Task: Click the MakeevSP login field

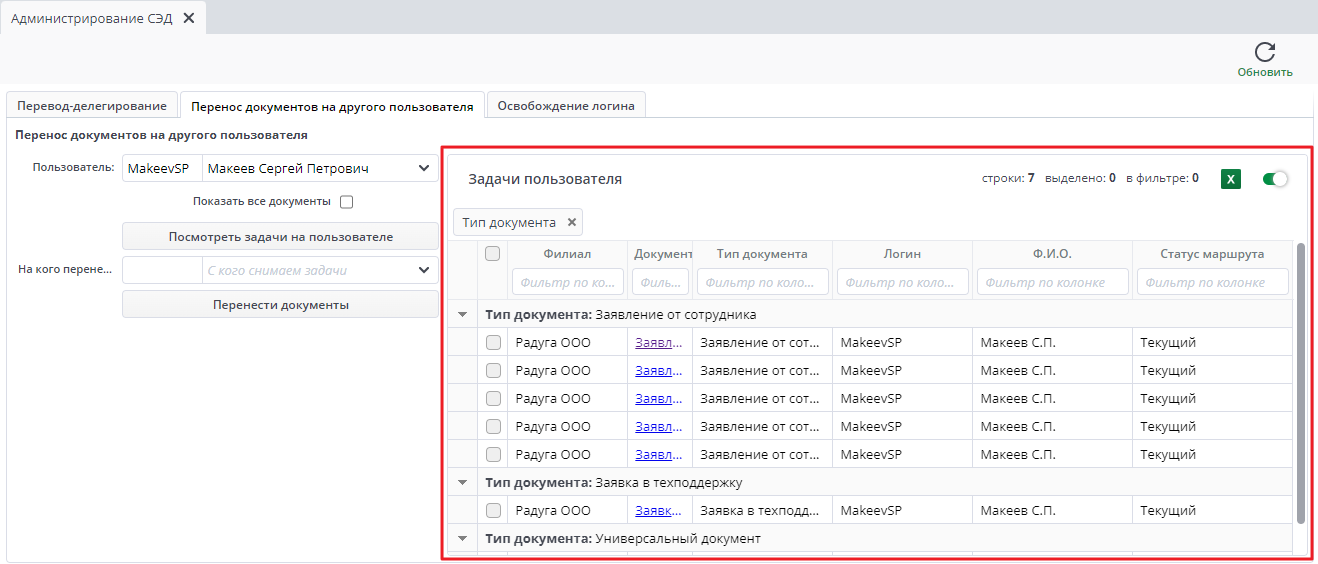Action: [162, 168]
